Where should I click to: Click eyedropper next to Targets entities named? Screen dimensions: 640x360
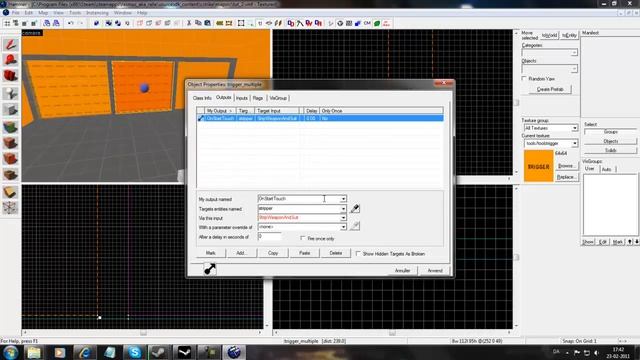pyautogui.click(x=355, y=209)
